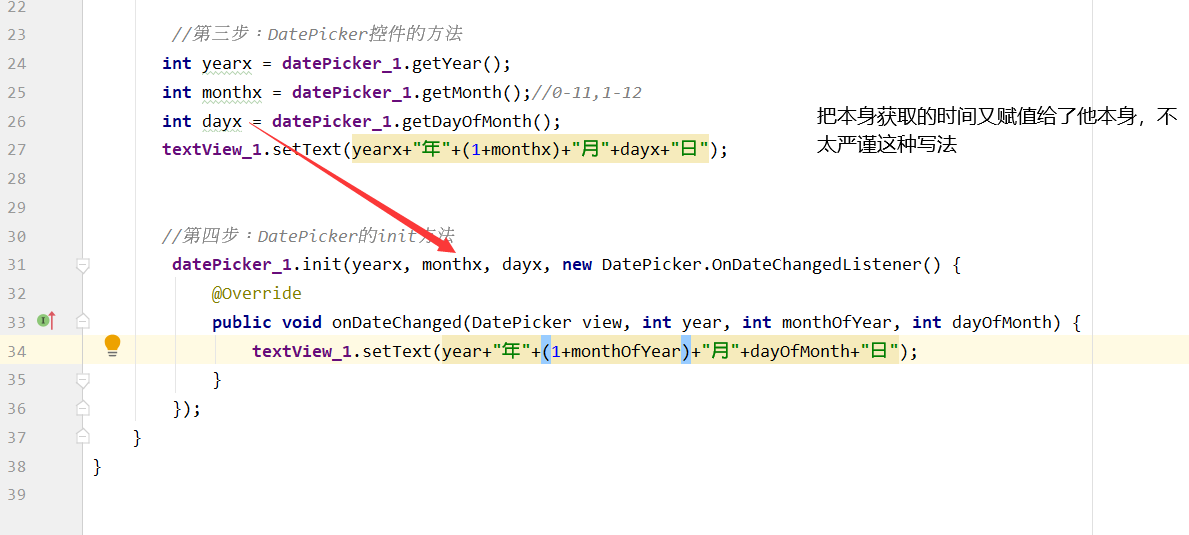The width and height of the screenshot is (1189, 535).
Task: Click the "});" closing on line 36
Action: point(187,408)
